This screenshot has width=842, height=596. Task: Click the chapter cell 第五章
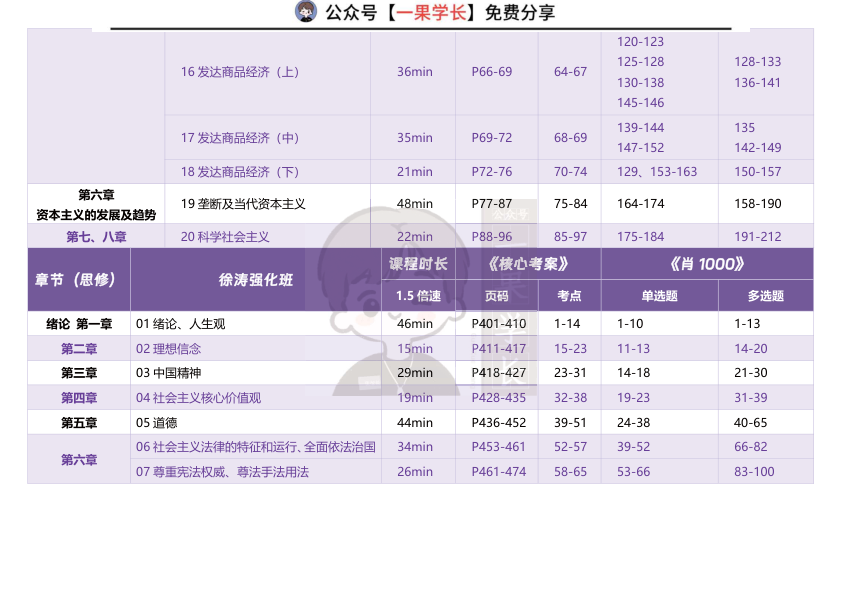pyautogui.click(x=79, y=423)
